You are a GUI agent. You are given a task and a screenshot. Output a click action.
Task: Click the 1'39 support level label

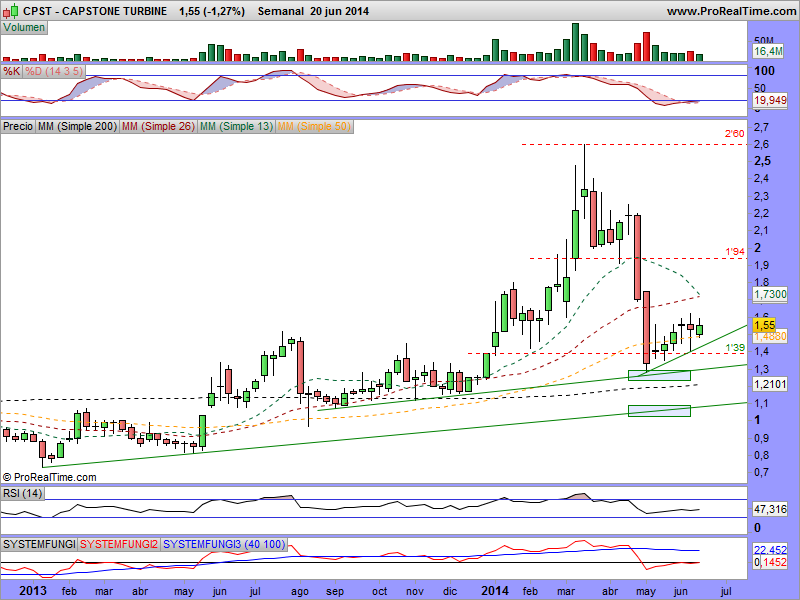coord(735,348)
